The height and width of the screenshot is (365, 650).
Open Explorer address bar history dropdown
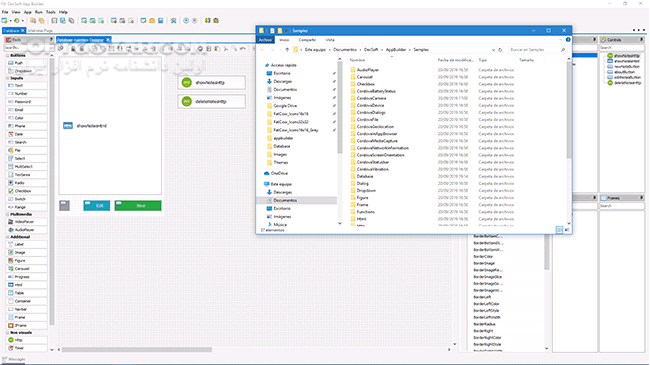[493, 50]
